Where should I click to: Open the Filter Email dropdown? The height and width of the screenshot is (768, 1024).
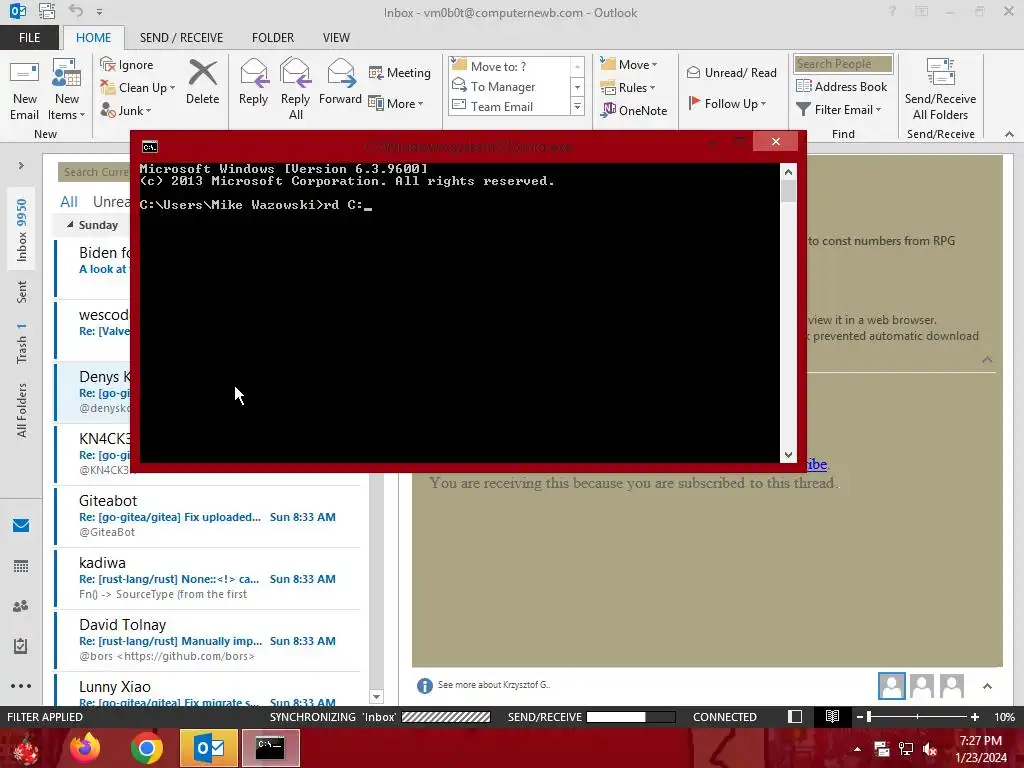click(839, 110)
